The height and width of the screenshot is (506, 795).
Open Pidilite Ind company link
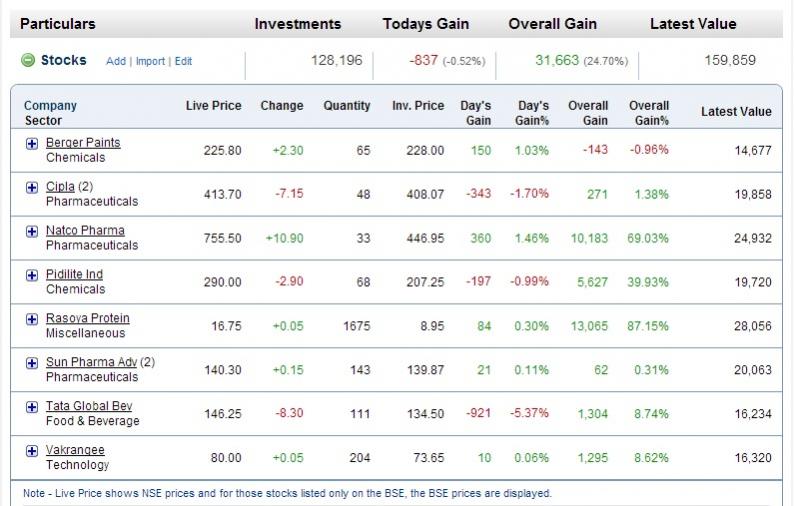coord(75,274)
